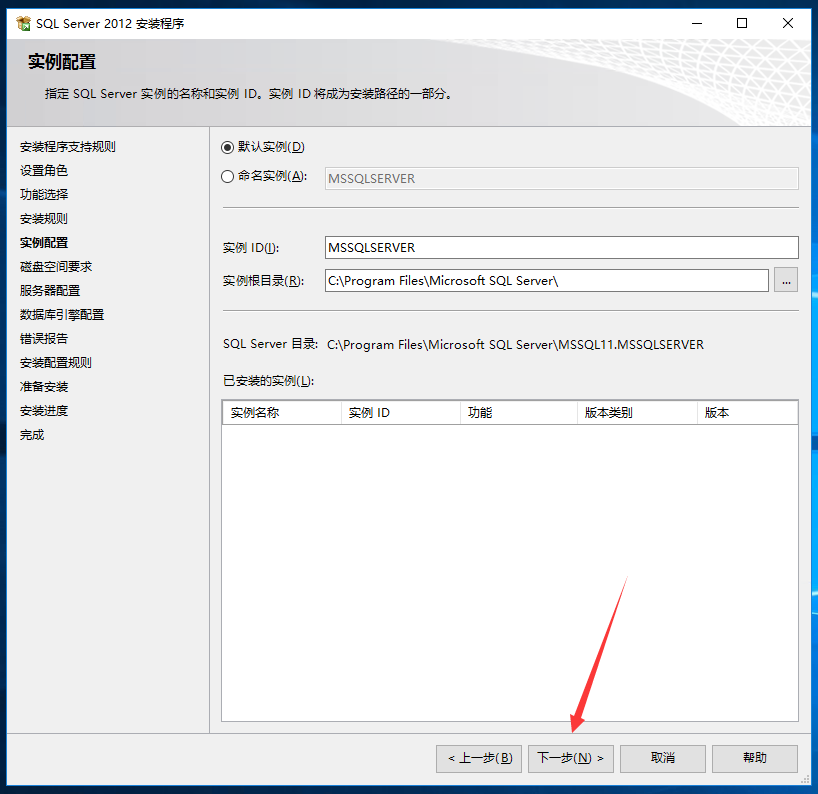Click the 下一步 (Next) button
This screenshot has width=818, height=794.
[x=570, y=758]
